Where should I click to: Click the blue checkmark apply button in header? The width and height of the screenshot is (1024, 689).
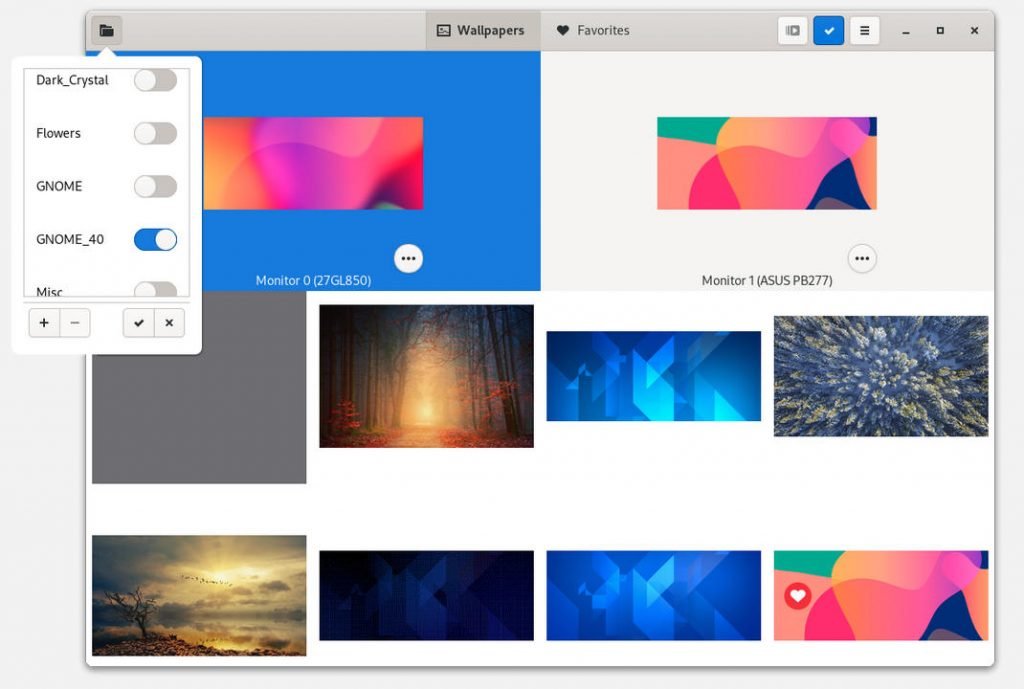(828, 31)
